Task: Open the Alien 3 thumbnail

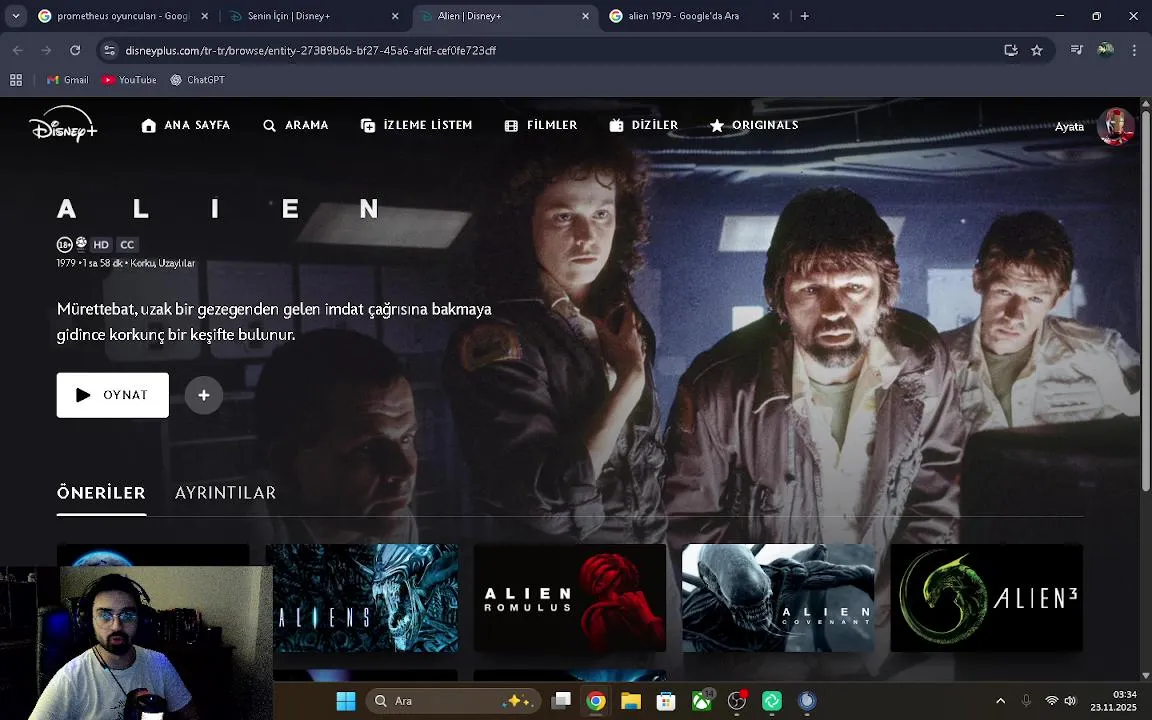Action: tap(987, 598)
